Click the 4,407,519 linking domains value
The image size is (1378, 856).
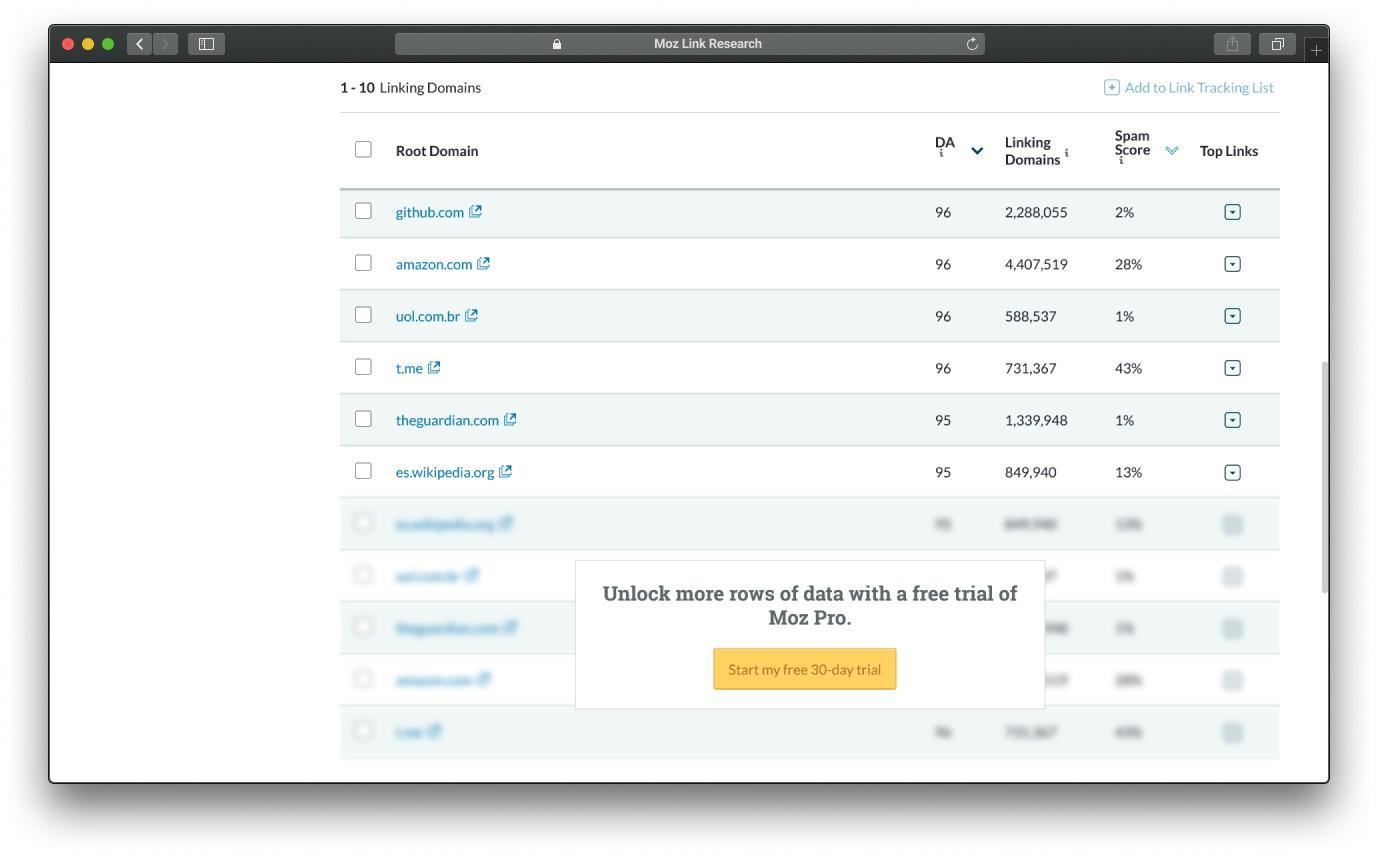[x=1036, y=264]
